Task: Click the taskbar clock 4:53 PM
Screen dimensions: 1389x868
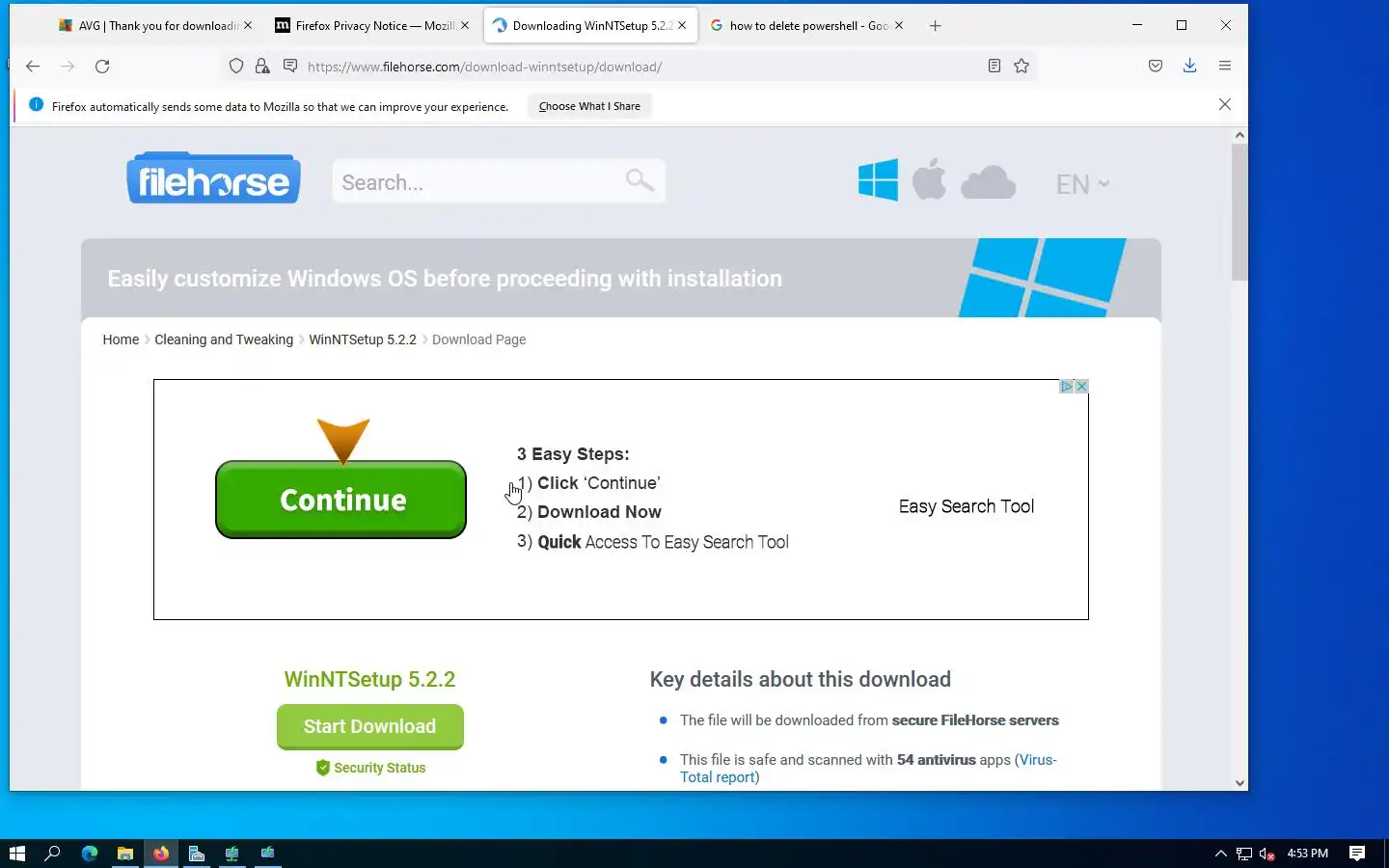Action: point(1307,854)
